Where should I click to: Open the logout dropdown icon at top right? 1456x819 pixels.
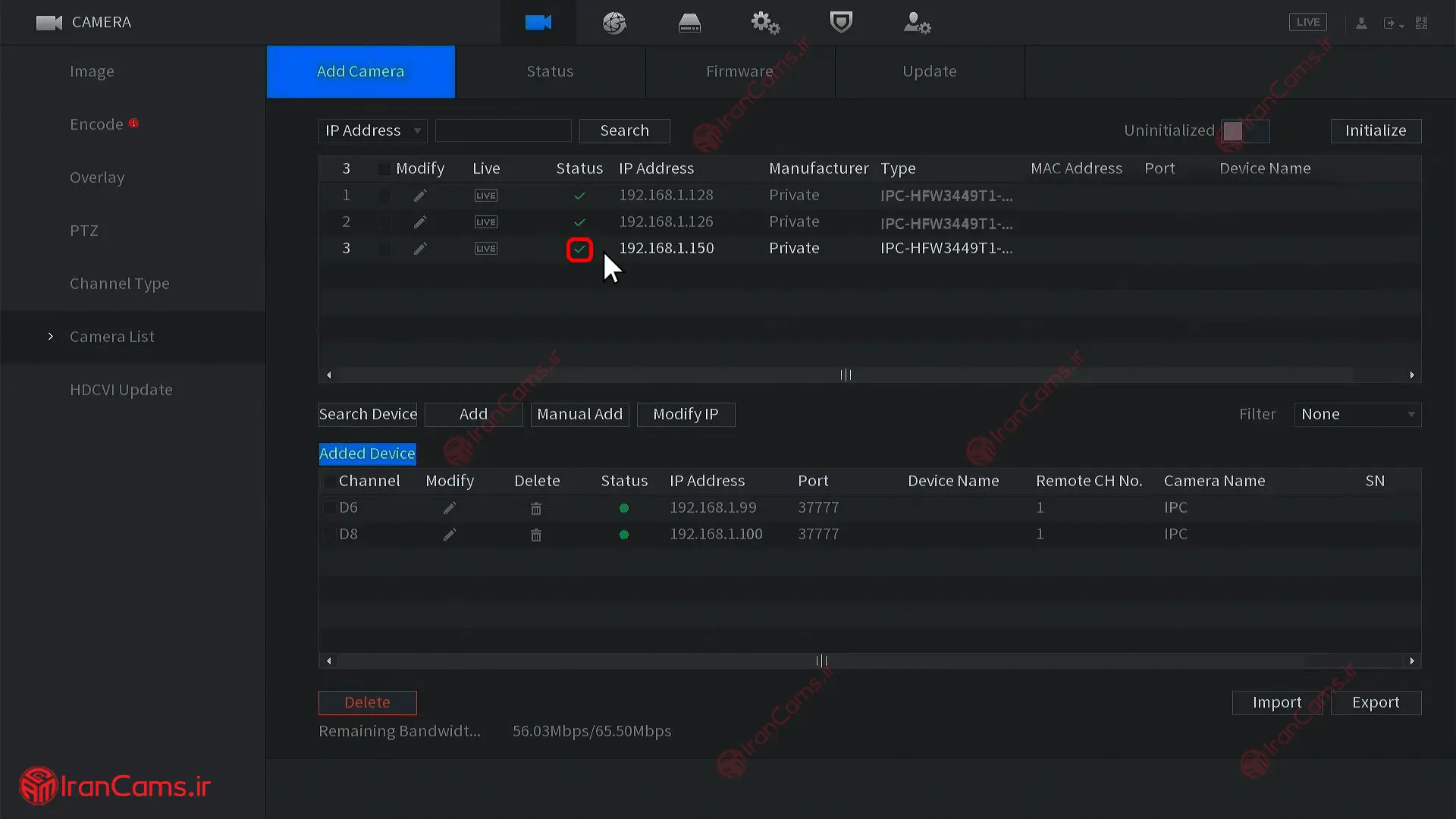[x=1393, y=24]
